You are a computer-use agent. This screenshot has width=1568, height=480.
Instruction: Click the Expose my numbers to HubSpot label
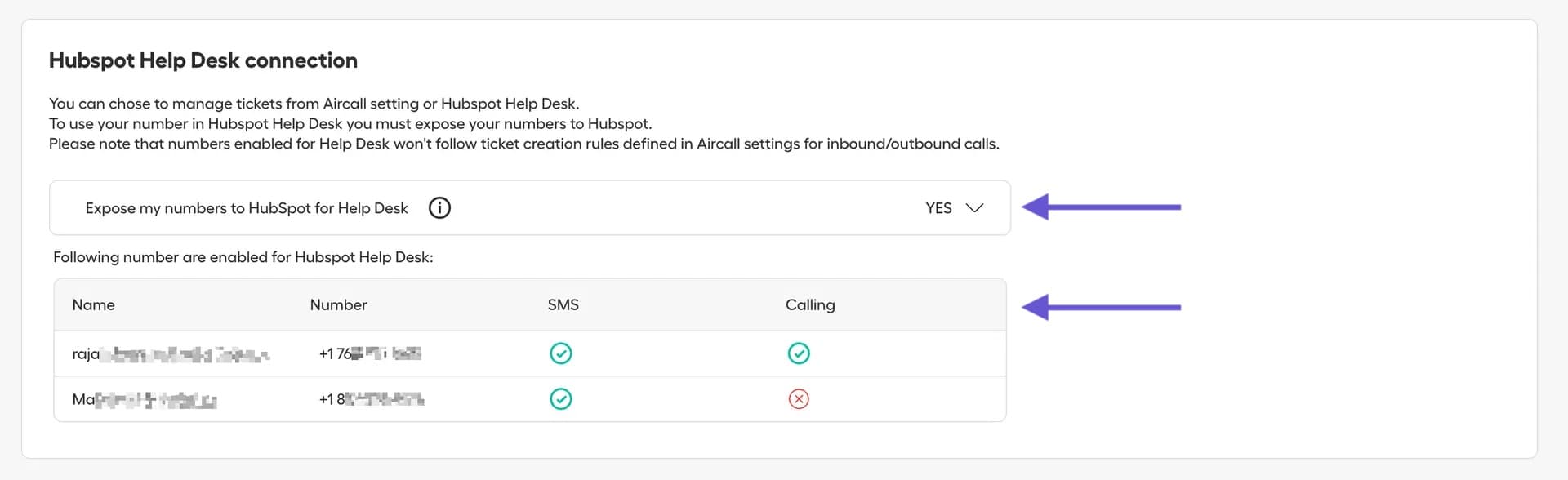pos(247,208)
